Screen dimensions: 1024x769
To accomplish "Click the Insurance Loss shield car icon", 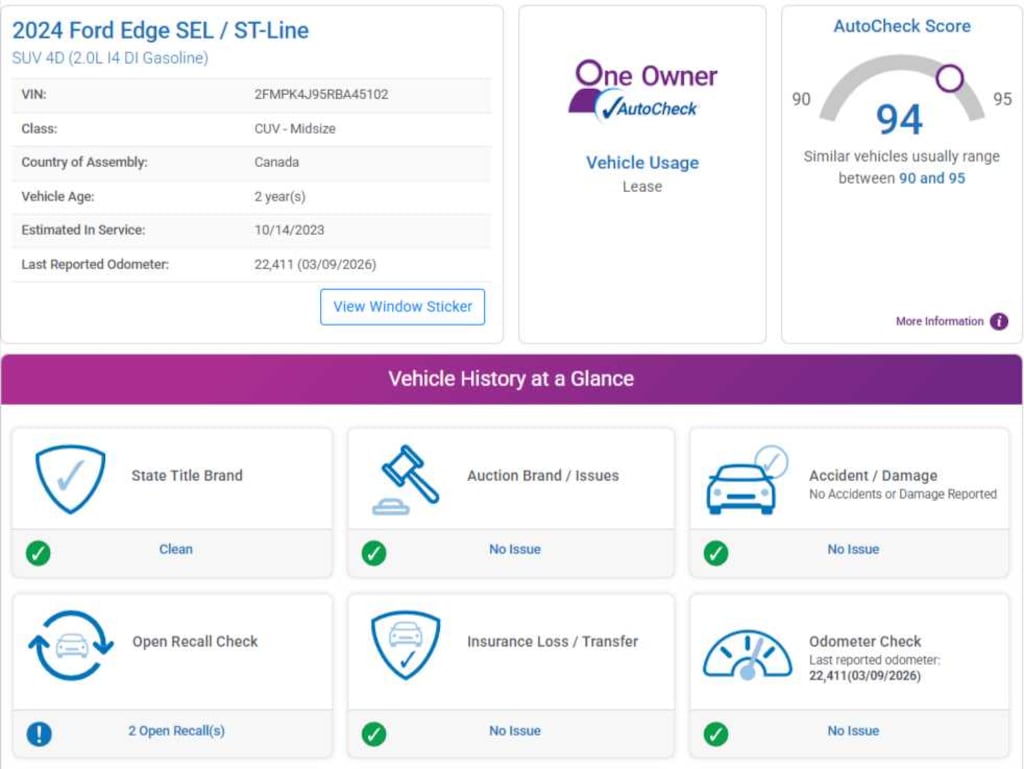I will click(x=405, y=645).
